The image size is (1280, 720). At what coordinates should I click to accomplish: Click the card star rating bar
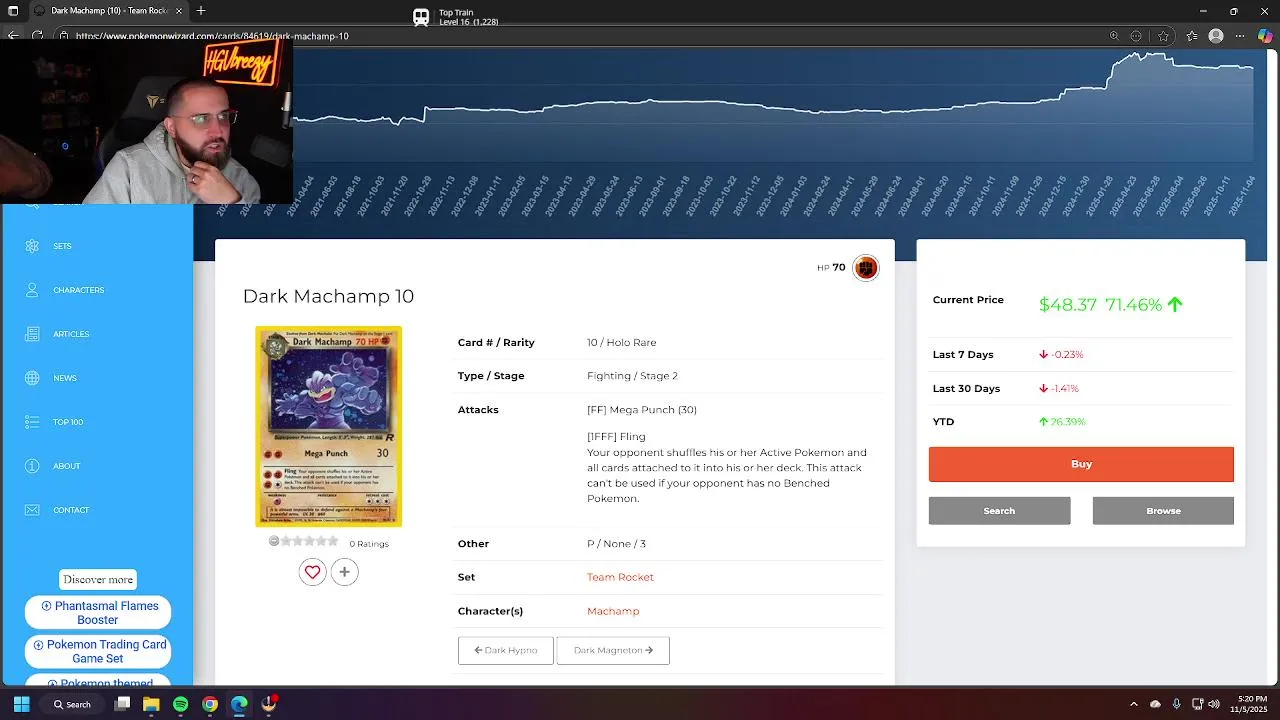click(x=304, y=541)
